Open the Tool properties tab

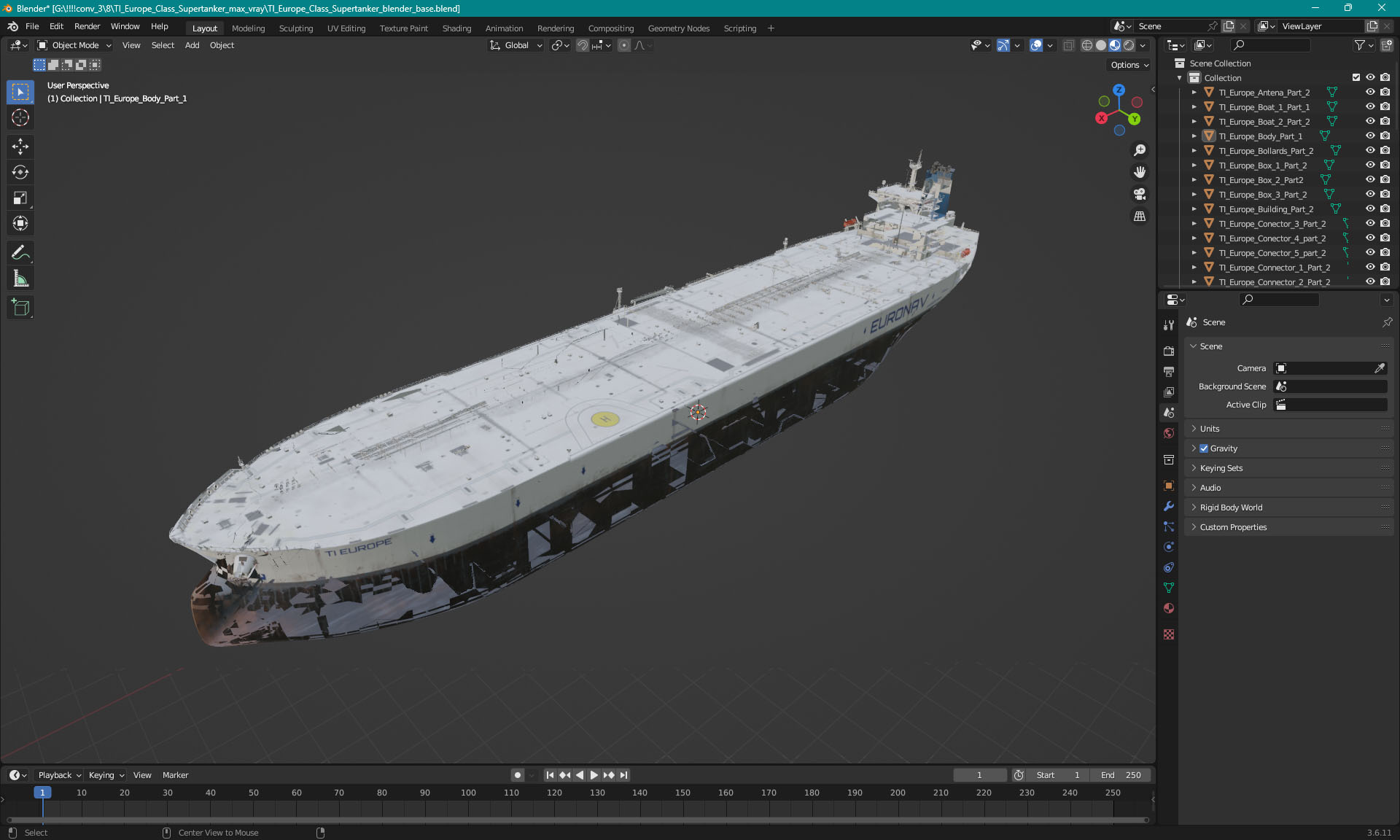pyautogui.click(x=1169, y=325)
